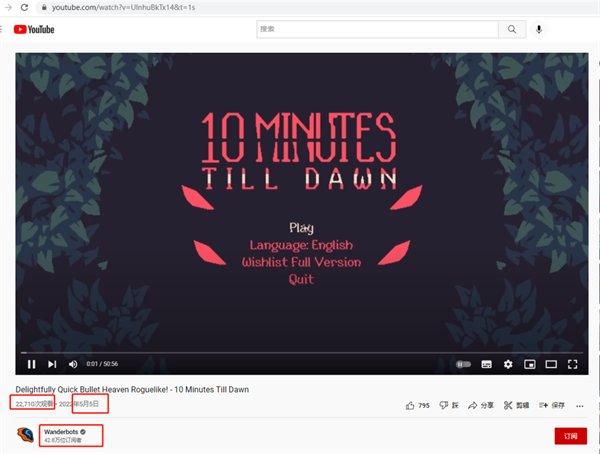Enable theater mode view
The height and width of the screenshot is (454, 600).
pyautogui.click(x=551, y=364)
